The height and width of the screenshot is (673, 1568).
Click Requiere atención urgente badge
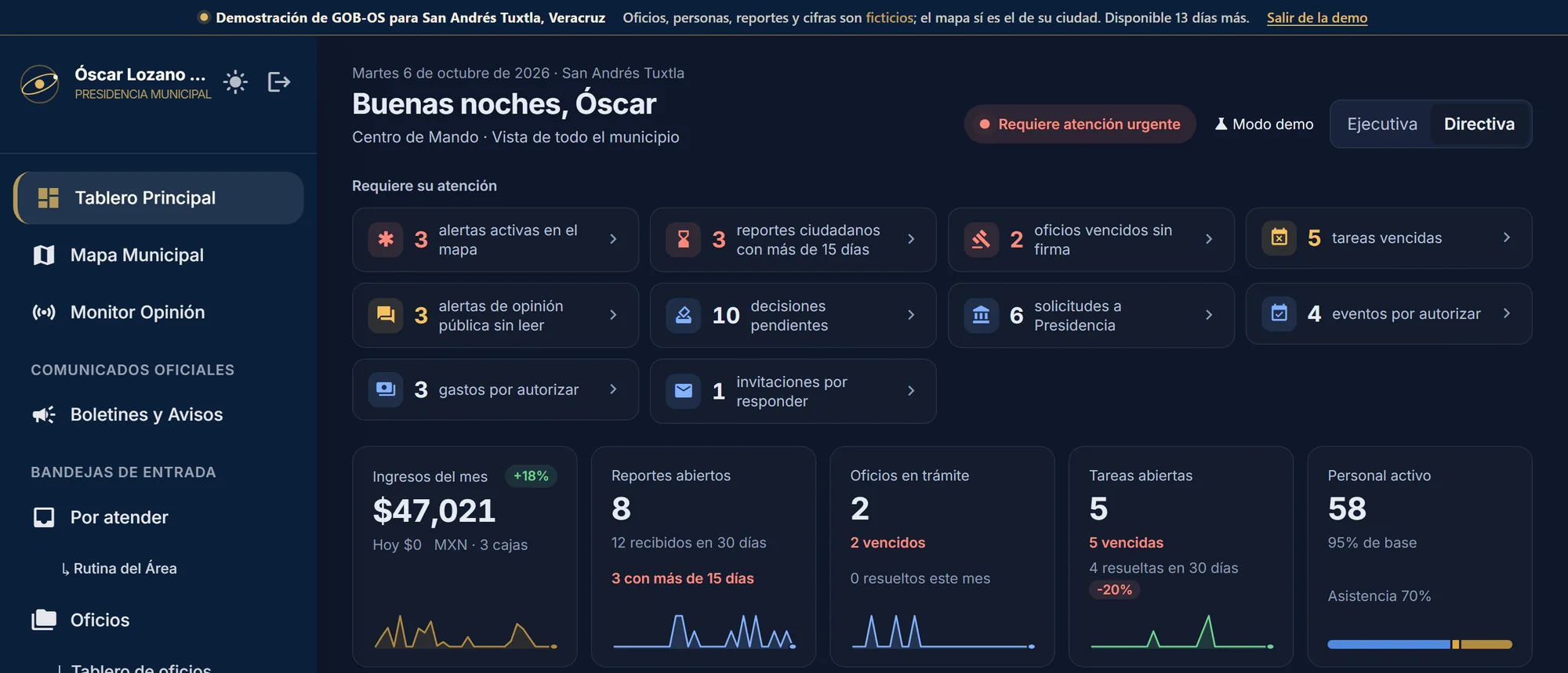point(1080,124)
